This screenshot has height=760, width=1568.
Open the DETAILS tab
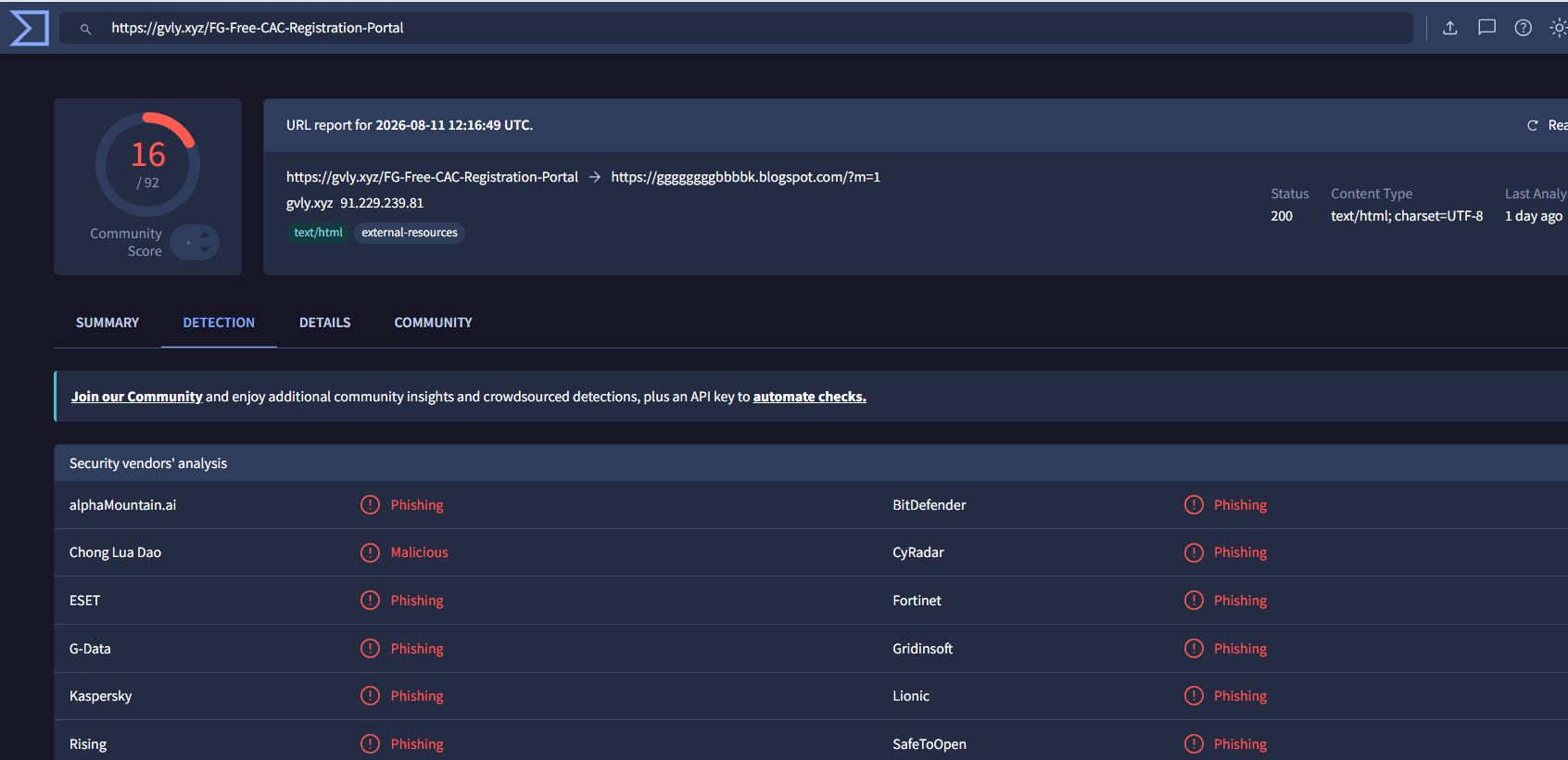(x=324, y=323)
